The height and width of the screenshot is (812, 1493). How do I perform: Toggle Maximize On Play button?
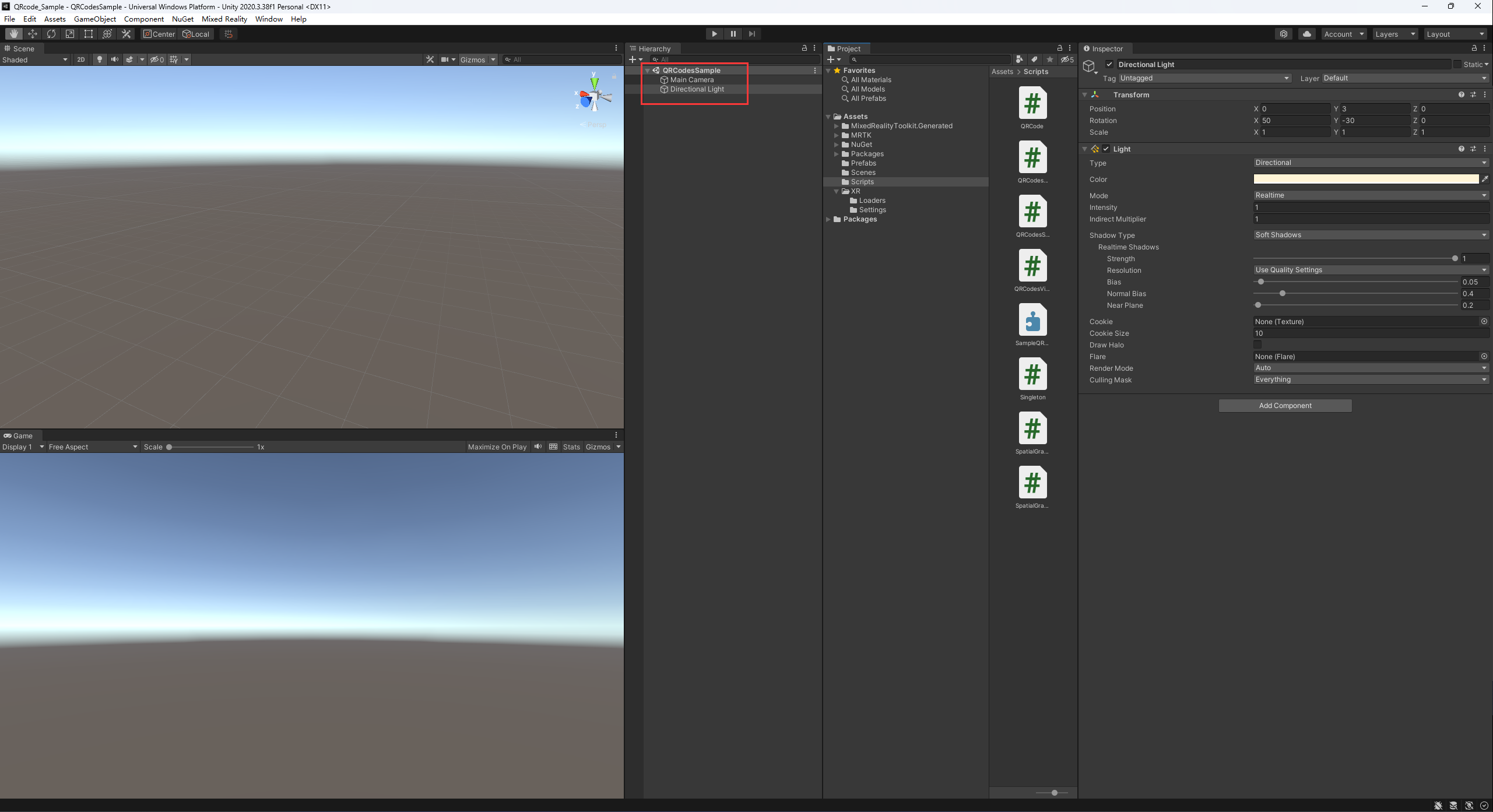pyautogui.click(x=497, y=447)
